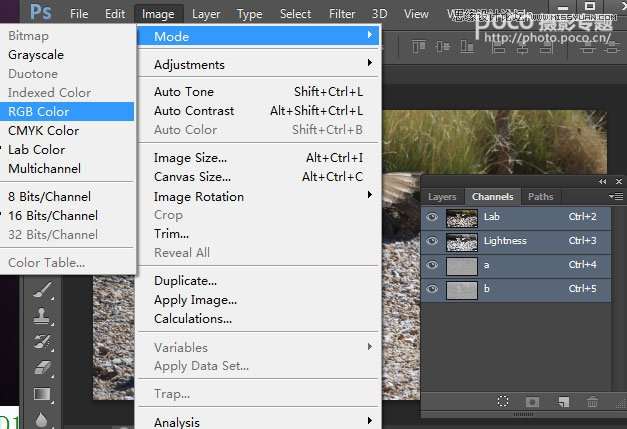Apply Auto Tone

(258, 92)
